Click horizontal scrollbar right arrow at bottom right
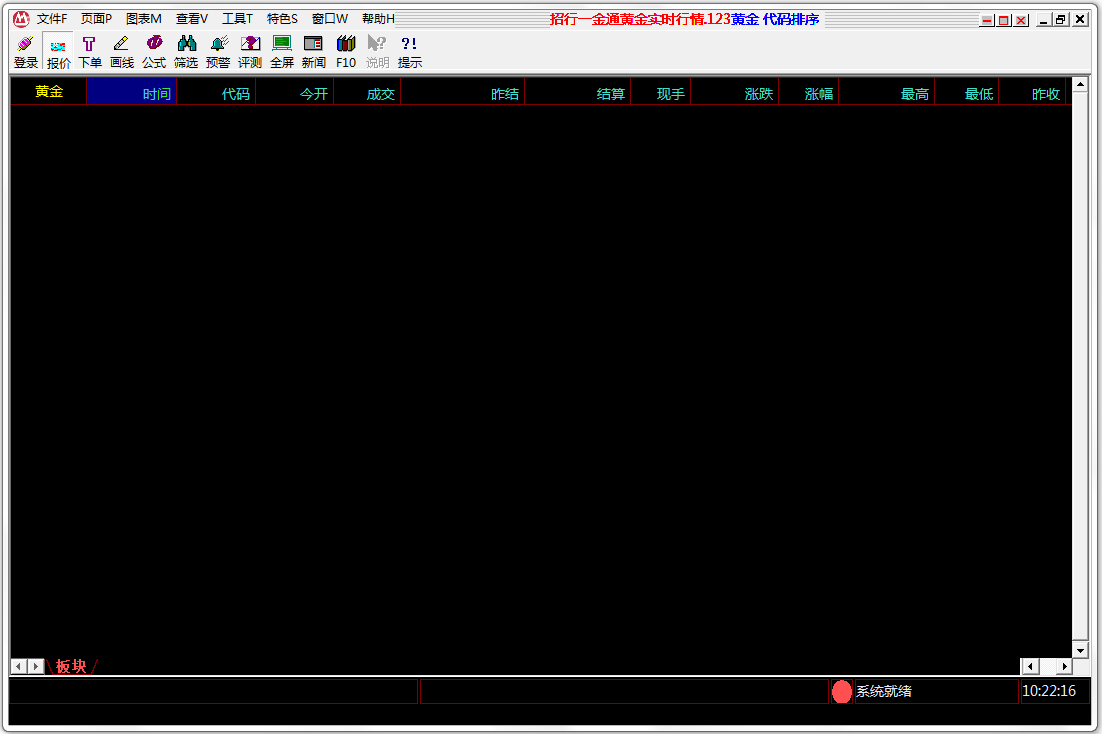The height and width of the screenshot is (734, 1102). point(1065,666)
